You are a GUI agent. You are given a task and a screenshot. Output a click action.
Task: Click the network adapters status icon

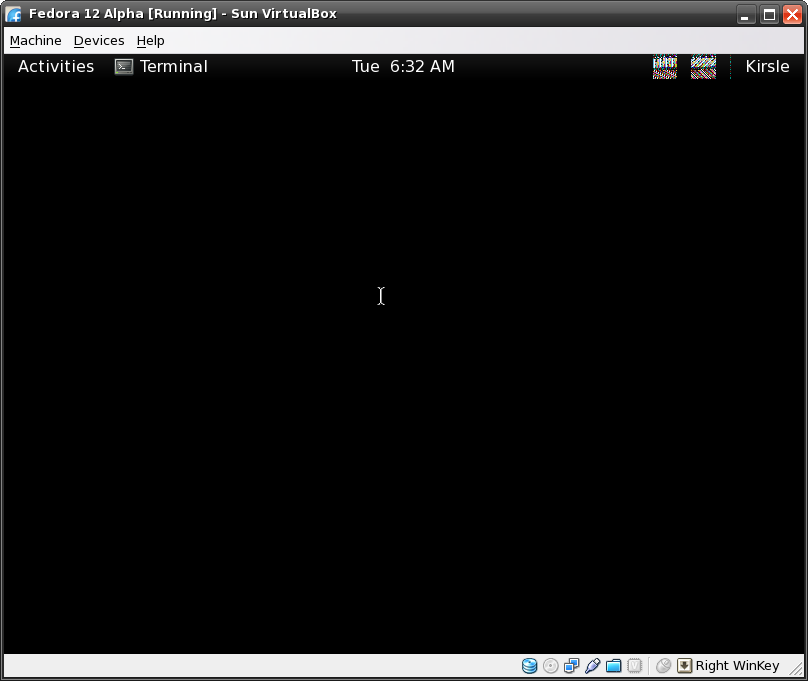(x=571, y=666)
